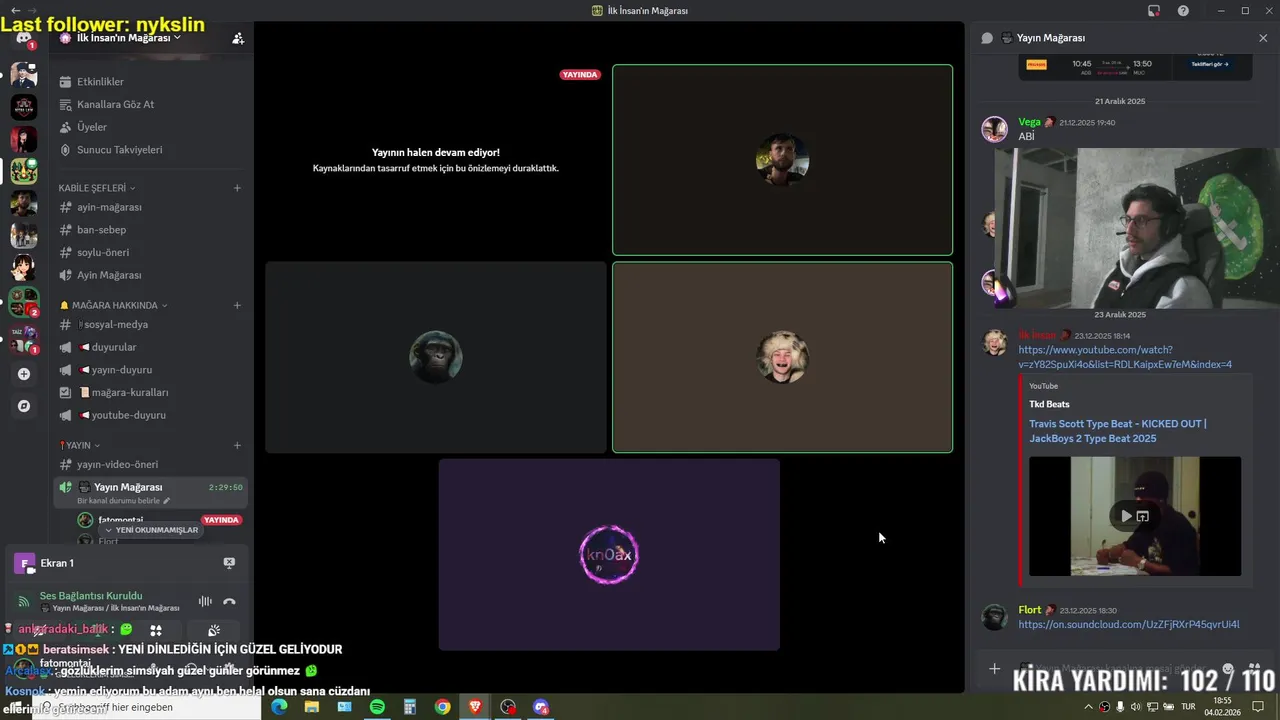Image resolution: width=1280 pixels, height=720 pixels.
Task: Focus the fur hat avatar tile
Action: pos(782,357)
